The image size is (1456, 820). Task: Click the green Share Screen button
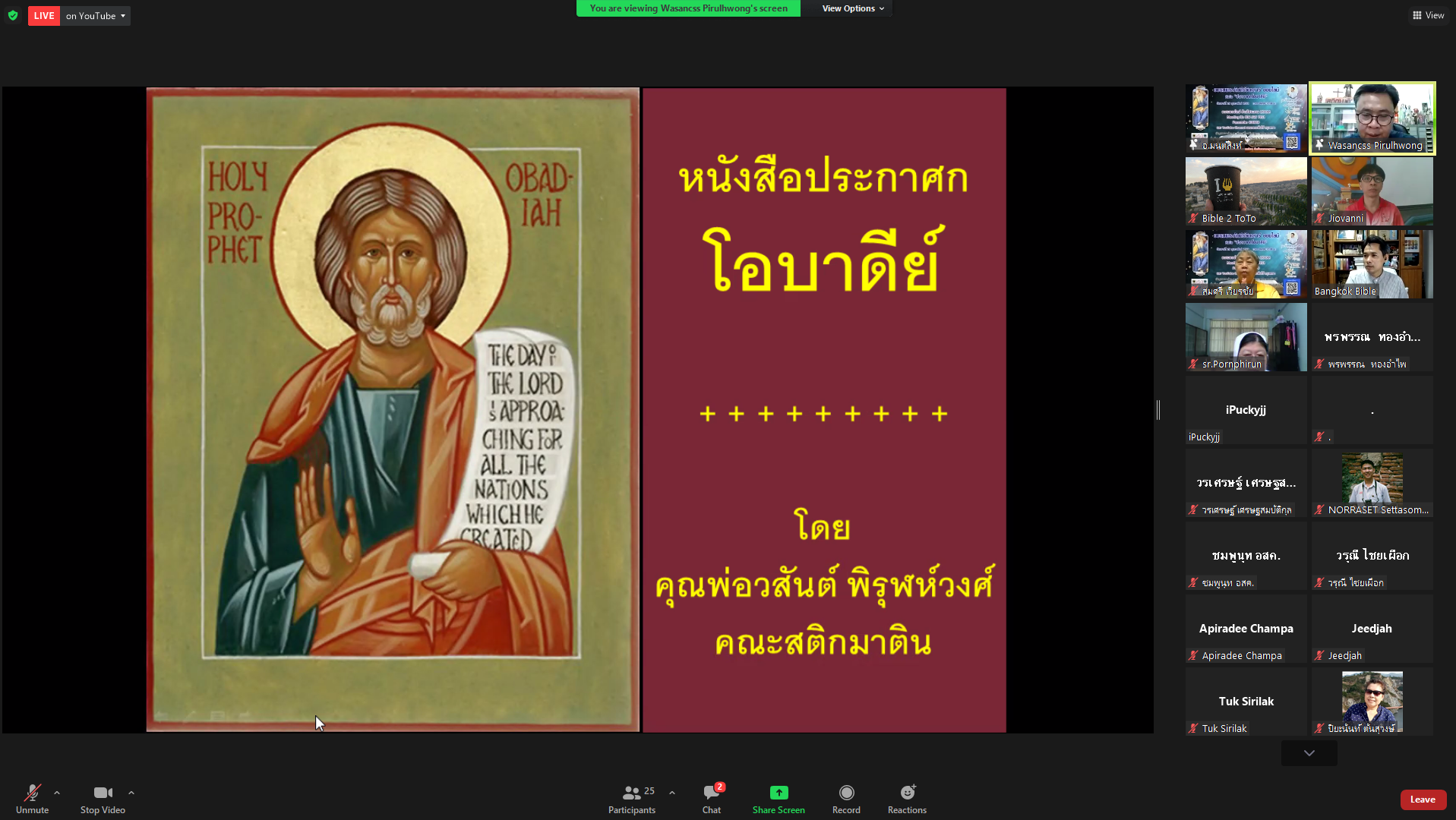click(x=779, y=799)
